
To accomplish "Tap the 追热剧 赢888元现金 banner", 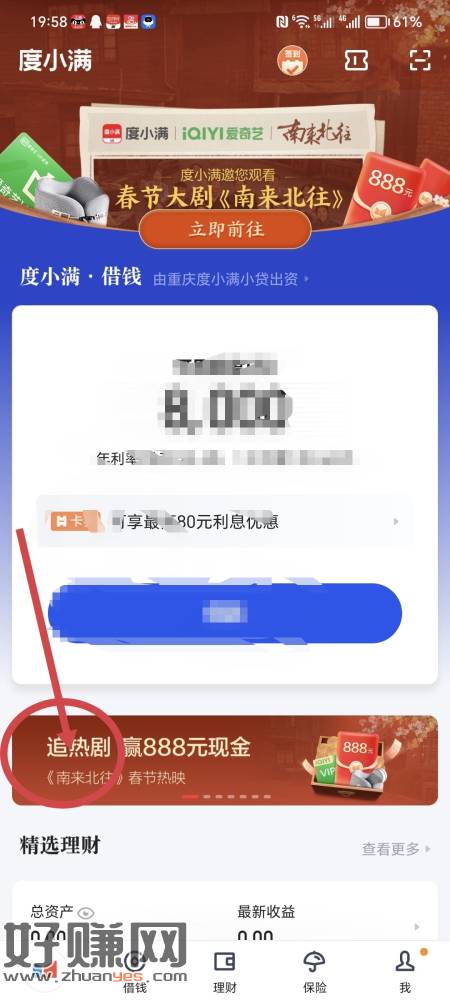I will pyautogui.click(x=225, y=760).
